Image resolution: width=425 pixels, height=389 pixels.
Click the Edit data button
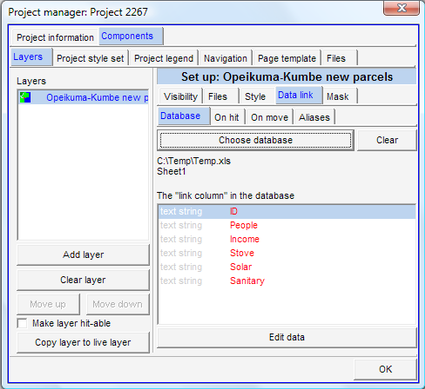coord(287,337)
